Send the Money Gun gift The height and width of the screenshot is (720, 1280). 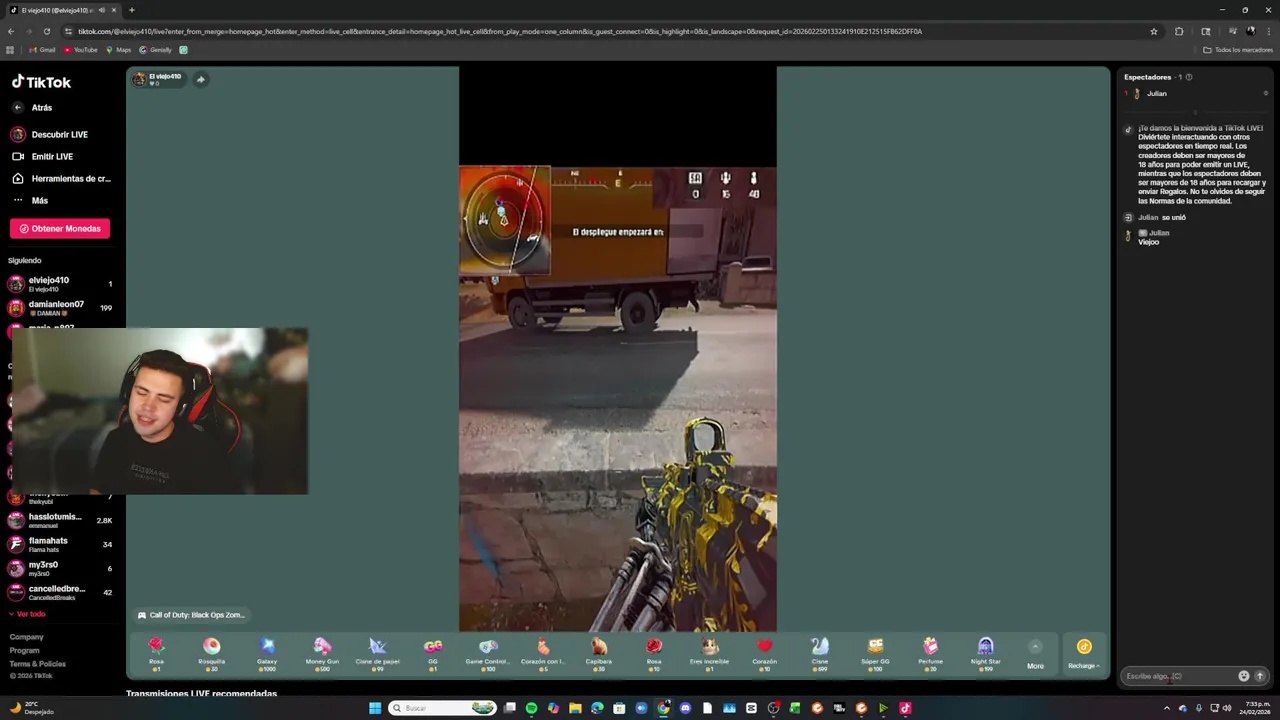tap(322, 653)
